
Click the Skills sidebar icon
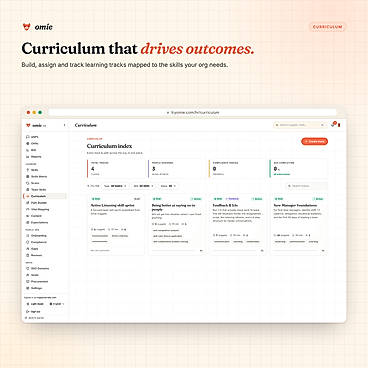coord(28,170)
